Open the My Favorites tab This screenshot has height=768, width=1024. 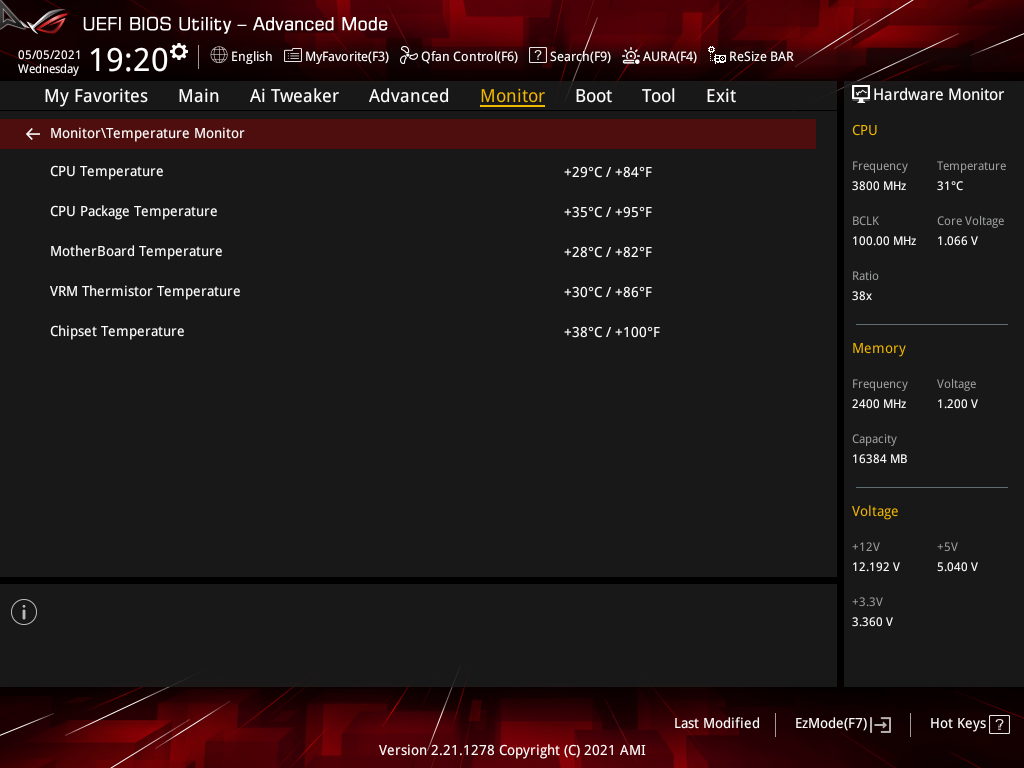96,96
